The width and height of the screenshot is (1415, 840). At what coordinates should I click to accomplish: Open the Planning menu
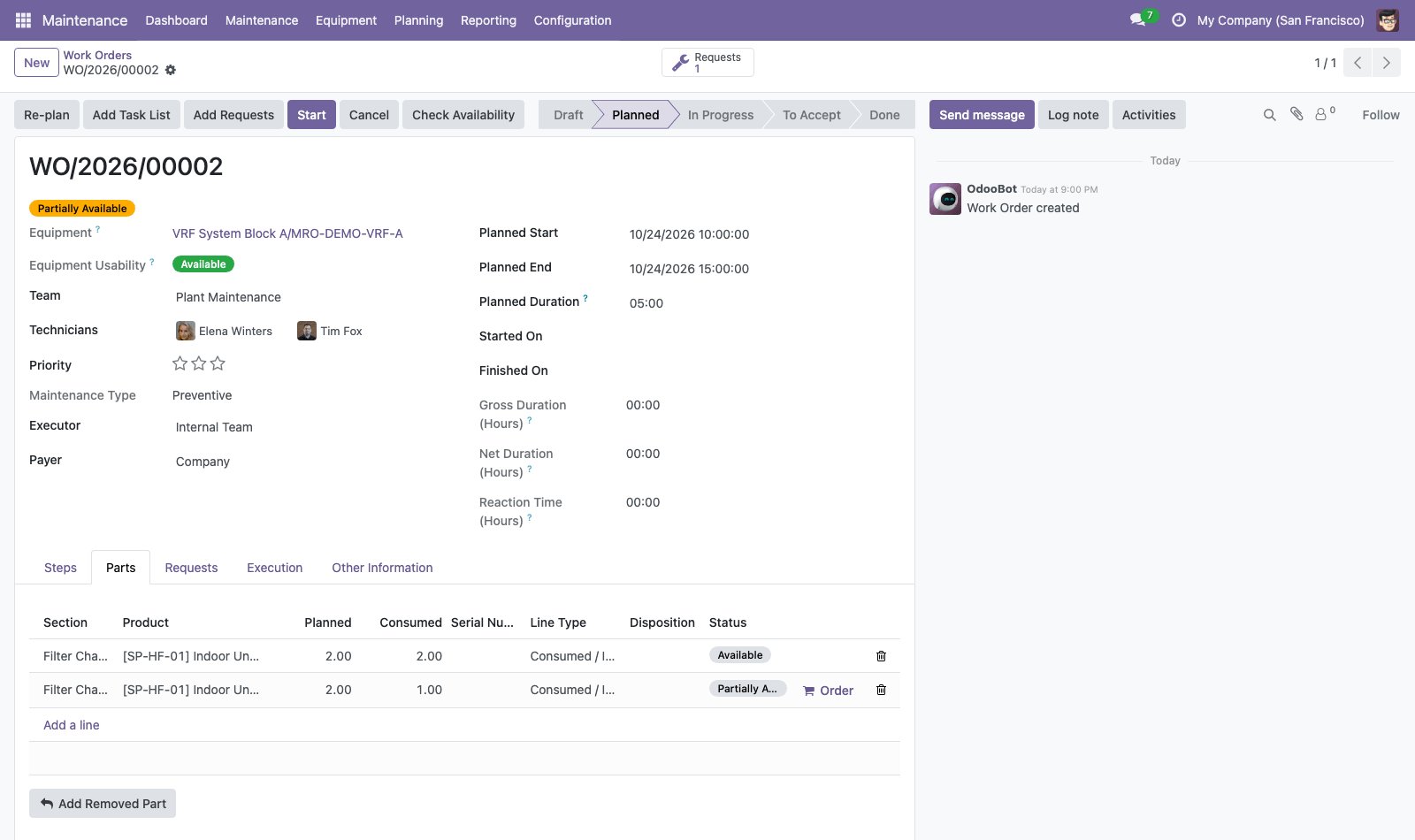pos(418,20)
